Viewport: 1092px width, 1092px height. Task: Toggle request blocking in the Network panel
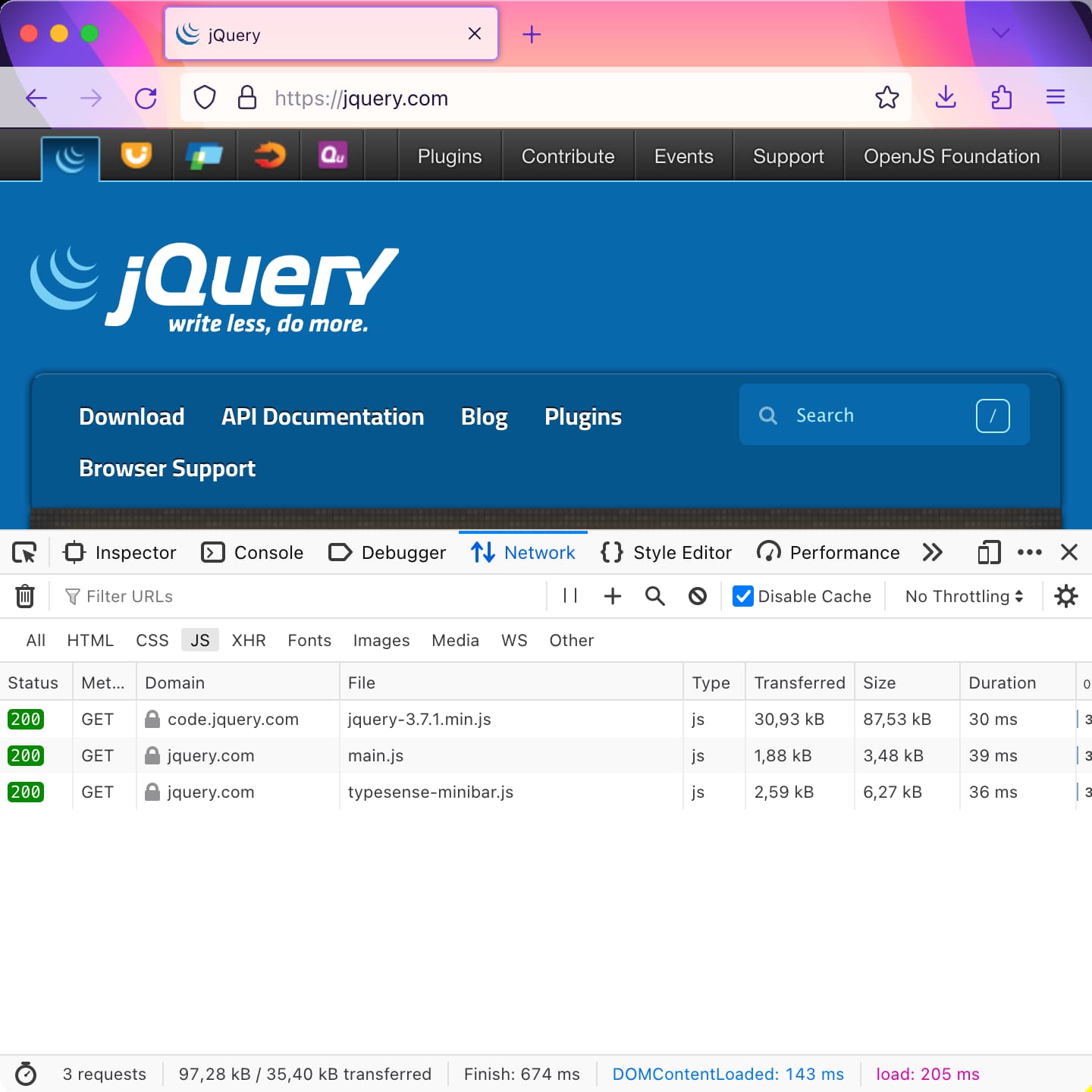pyautogui.click(x=697, y=596)
